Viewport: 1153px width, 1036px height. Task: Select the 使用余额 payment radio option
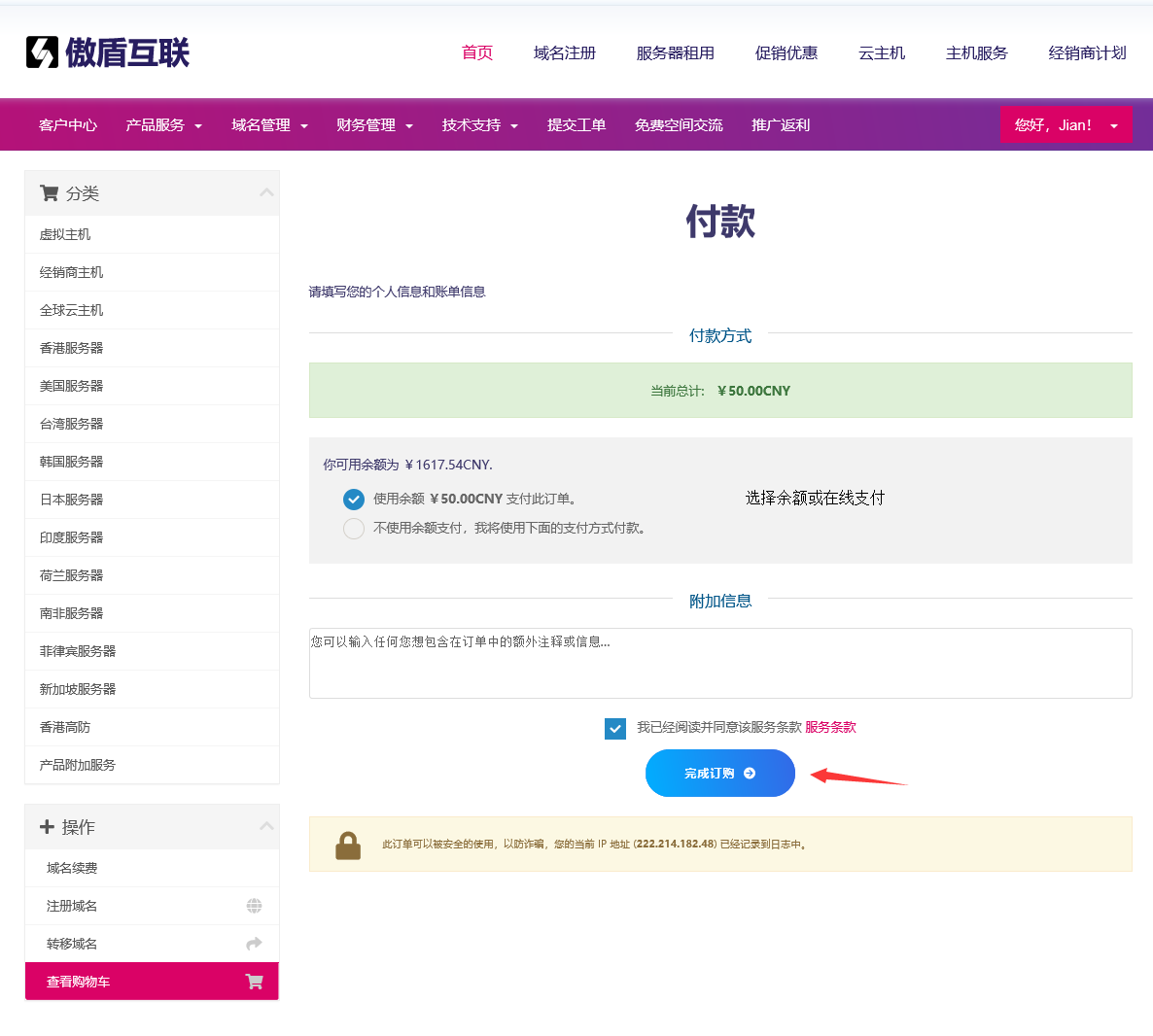354,500
